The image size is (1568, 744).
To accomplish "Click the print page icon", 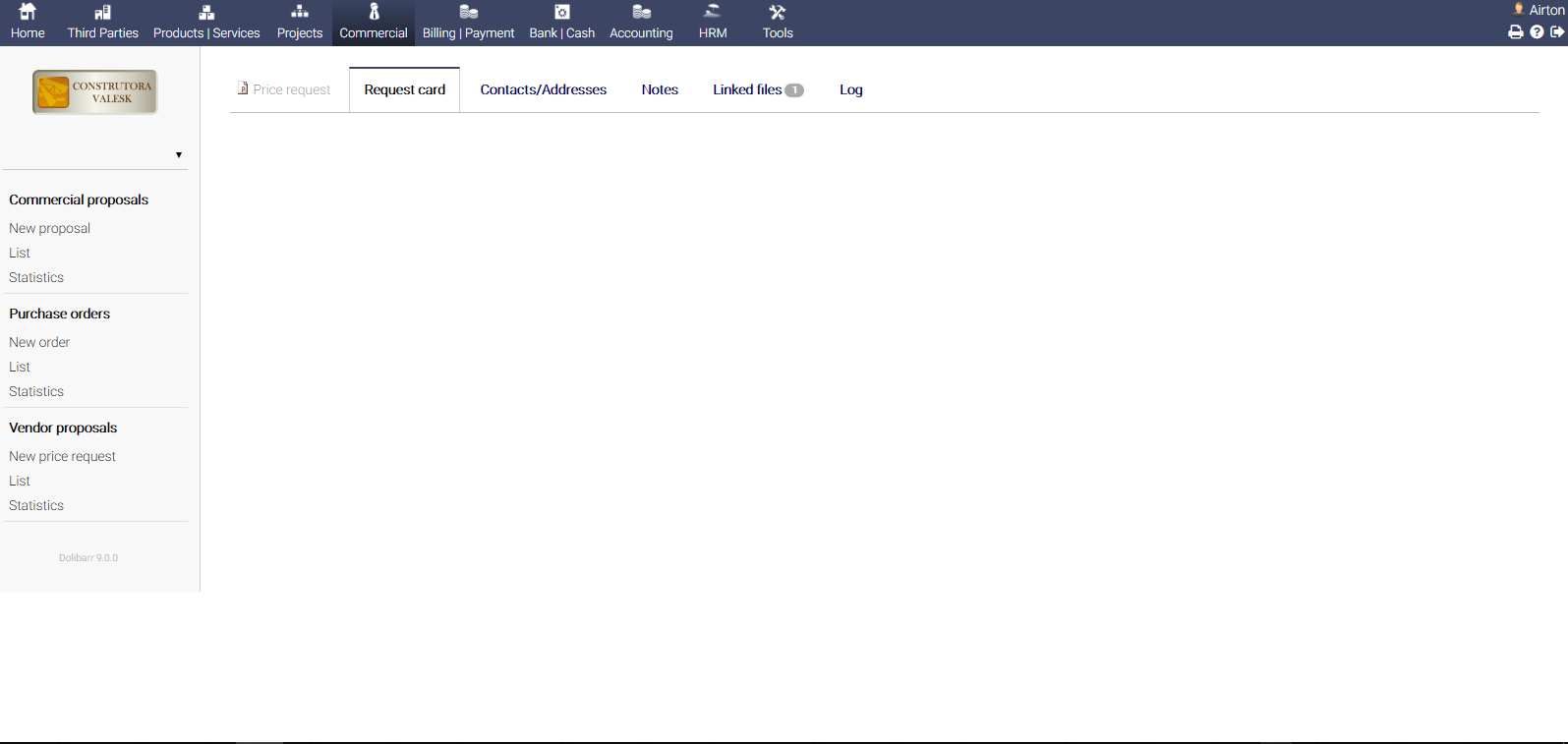I will (1515, 32).
